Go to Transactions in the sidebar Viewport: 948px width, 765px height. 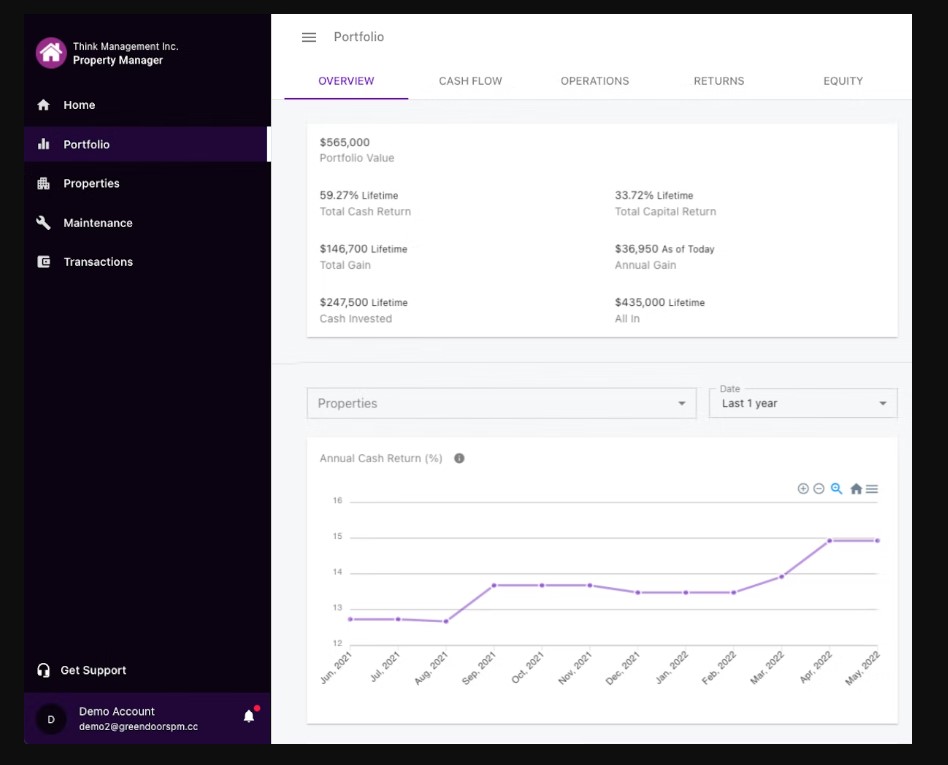coord(97,262)
